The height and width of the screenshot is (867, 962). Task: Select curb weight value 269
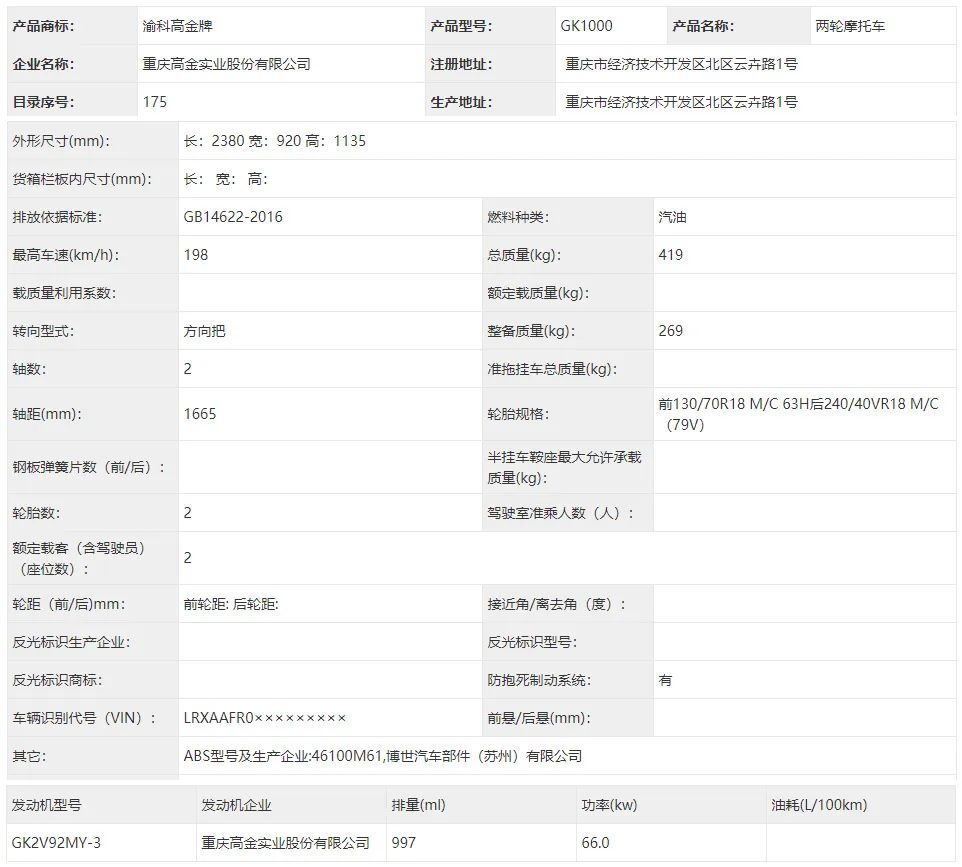671,331
